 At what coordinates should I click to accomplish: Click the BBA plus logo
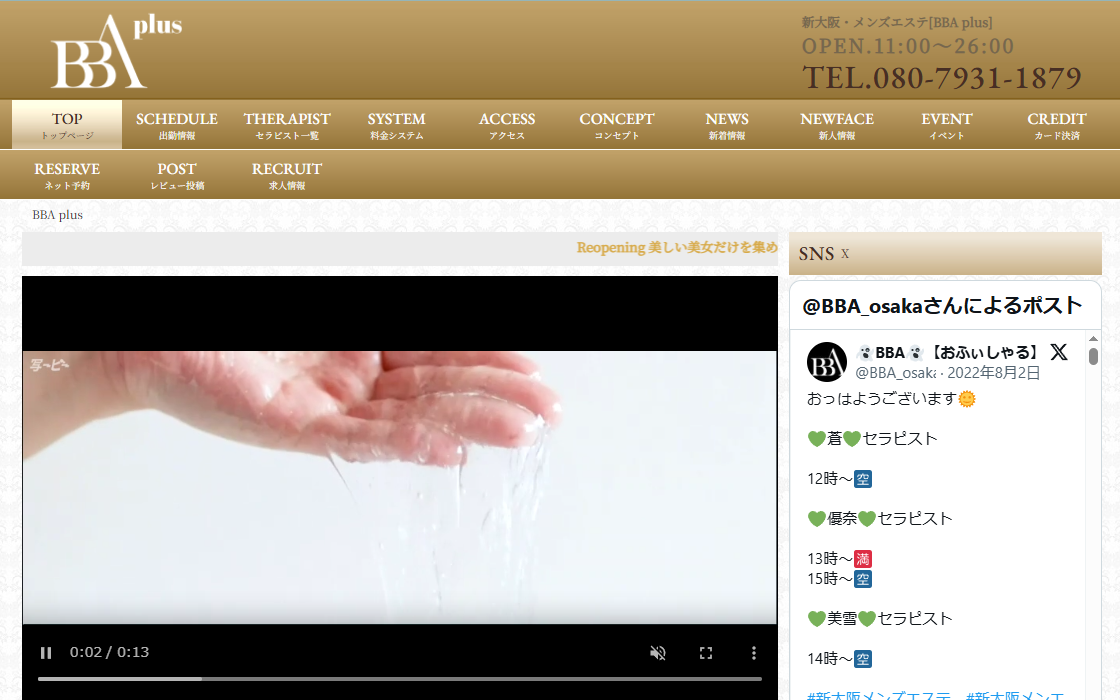coord(116,51)
